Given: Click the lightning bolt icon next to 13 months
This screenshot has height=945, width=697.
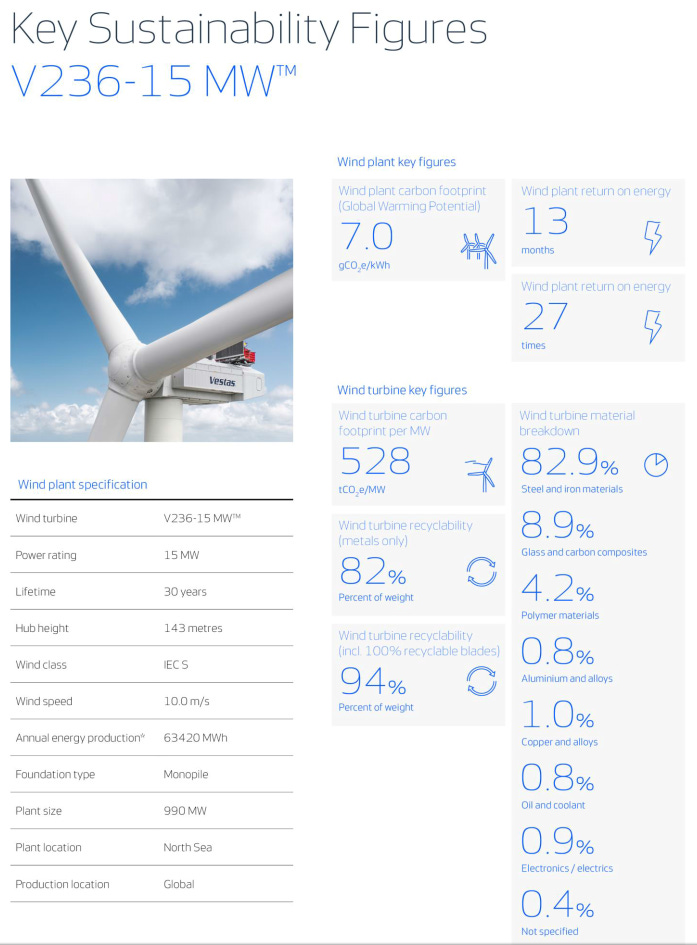Looking at the screenshot, I should 653,237.
